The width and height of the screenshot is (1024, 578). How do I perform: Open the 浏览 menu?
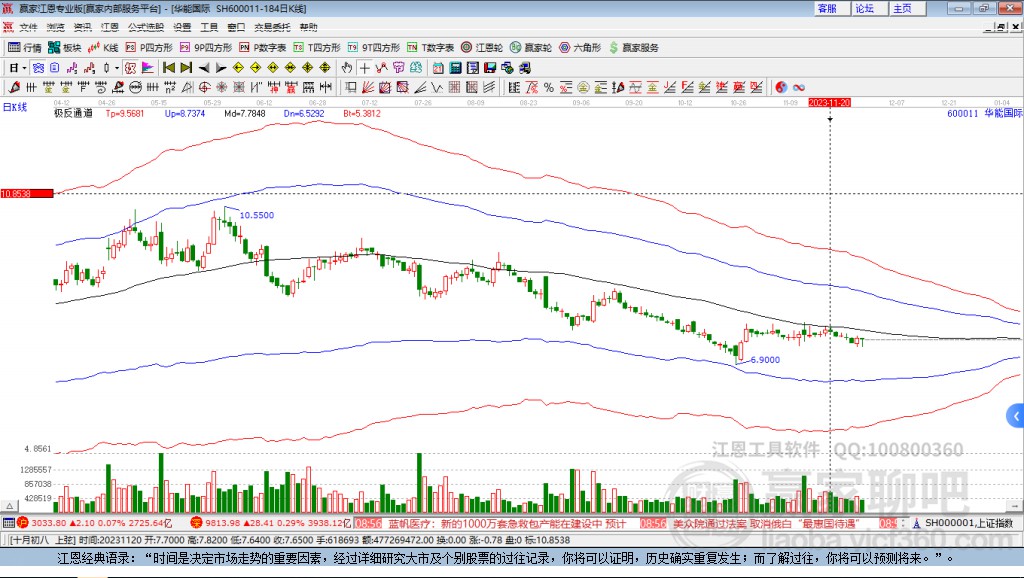(x=56, y=27)
